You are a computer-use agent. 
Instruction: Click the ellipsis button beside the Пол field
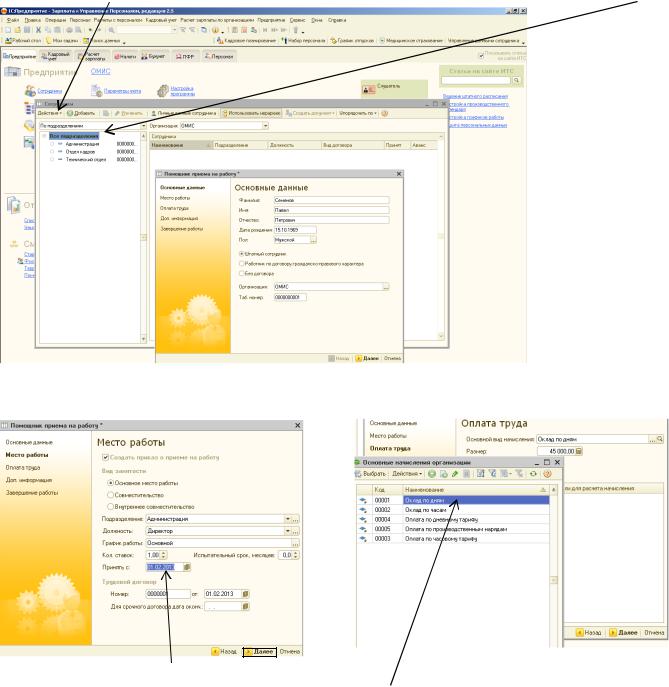click(x=313, y=240)
